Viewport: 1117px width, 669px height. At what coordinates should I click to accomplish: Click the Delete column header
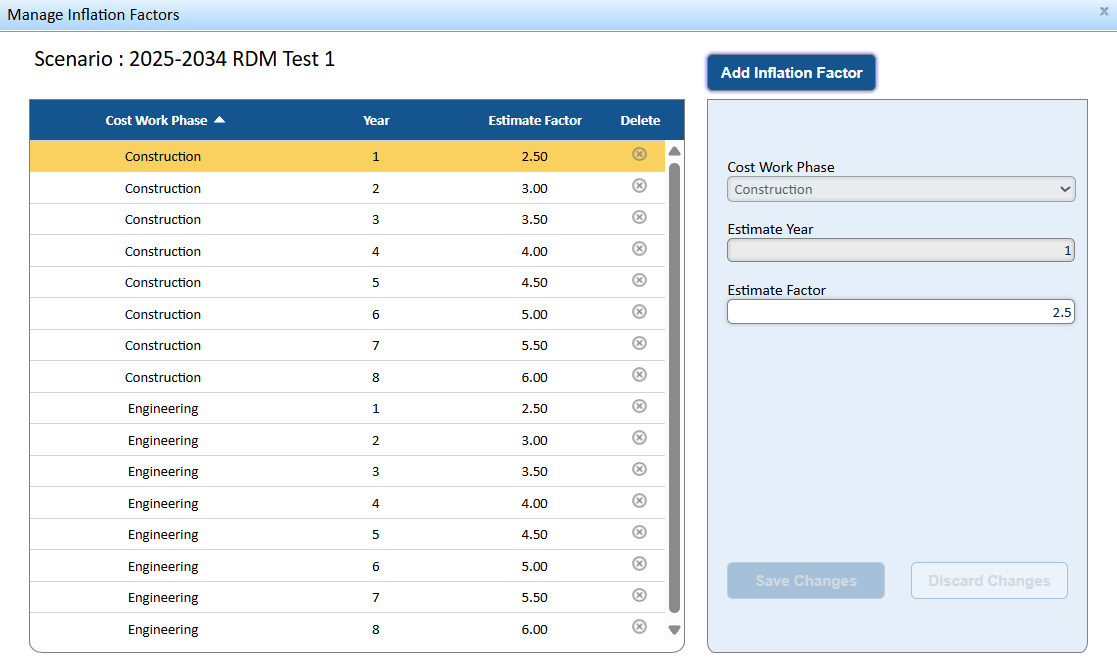click(x=640, y=120)
